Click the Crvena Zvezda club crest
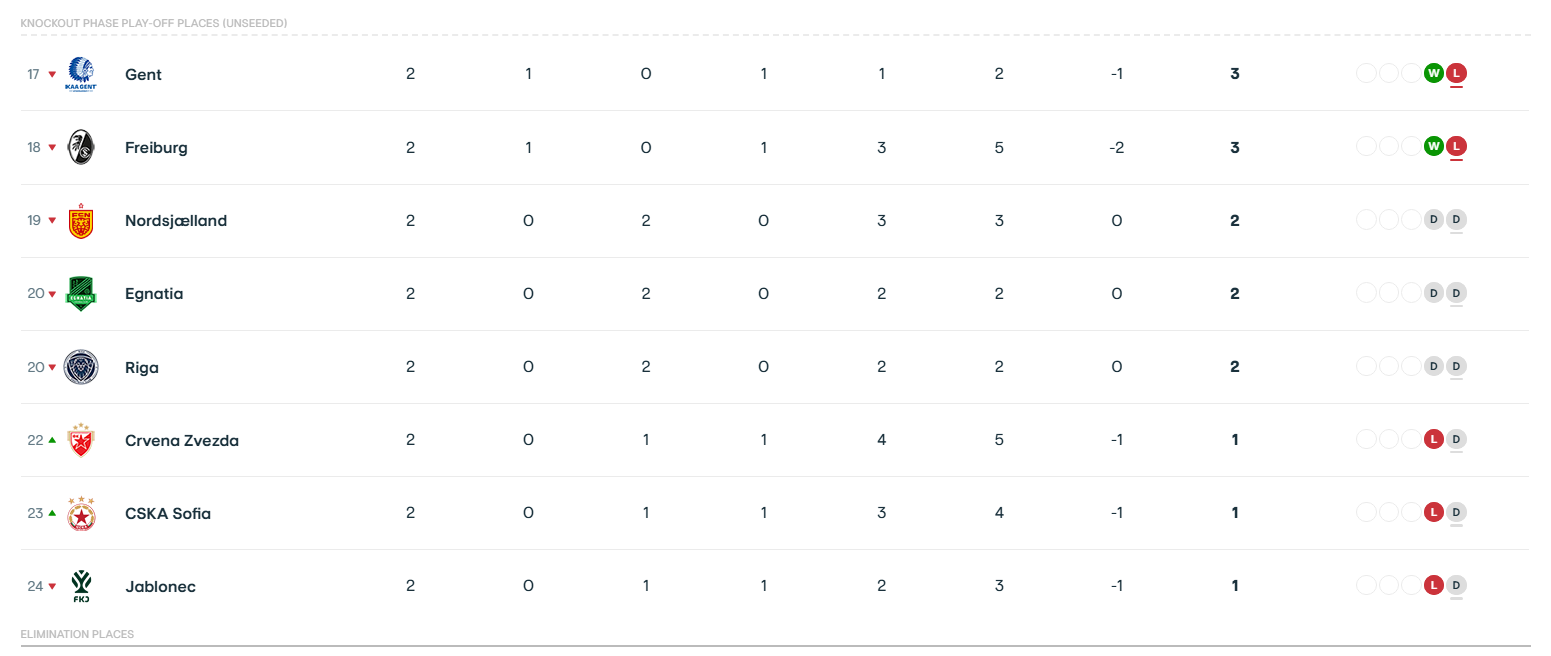This screenshot has height=656, width=1551. pos(81,440)
